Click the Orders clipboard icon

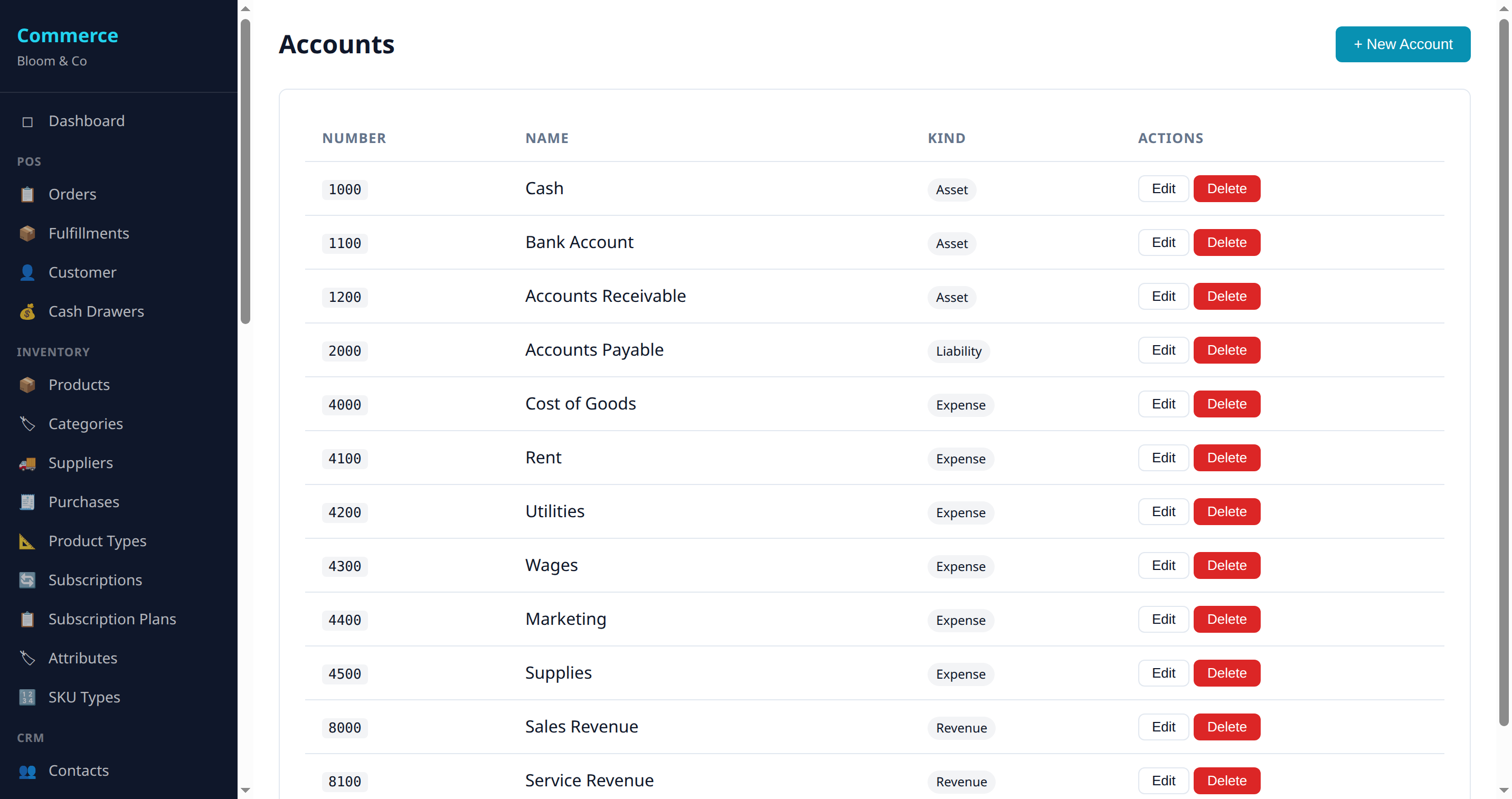pos(27,194)
